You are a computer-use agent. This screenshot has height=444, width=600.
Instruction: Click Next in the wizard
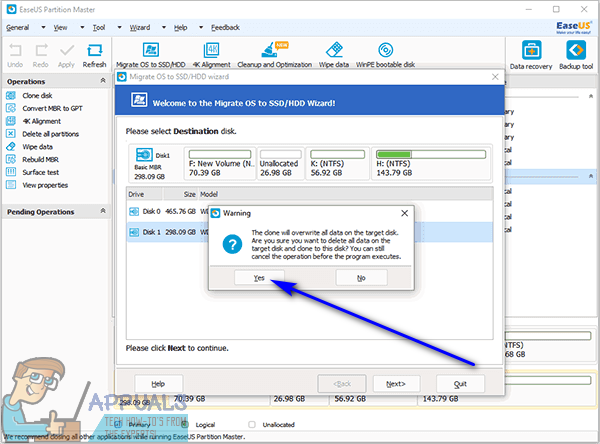[x=396, y=384]
